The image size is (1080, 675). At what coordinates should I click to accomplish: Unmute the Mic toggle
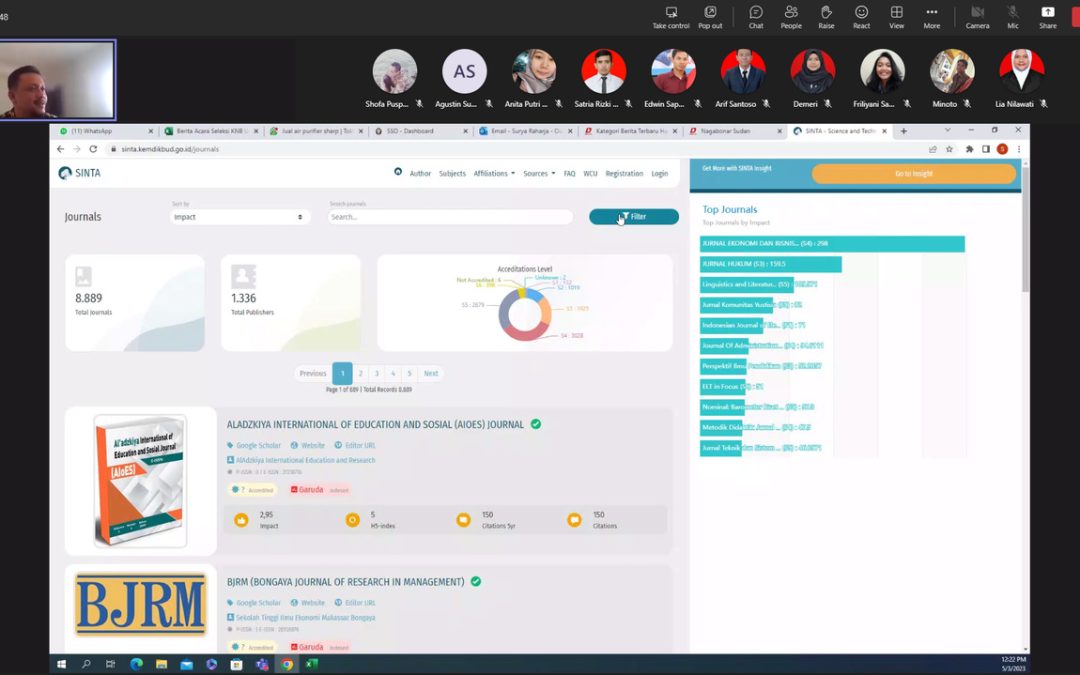coord(1012,17)
